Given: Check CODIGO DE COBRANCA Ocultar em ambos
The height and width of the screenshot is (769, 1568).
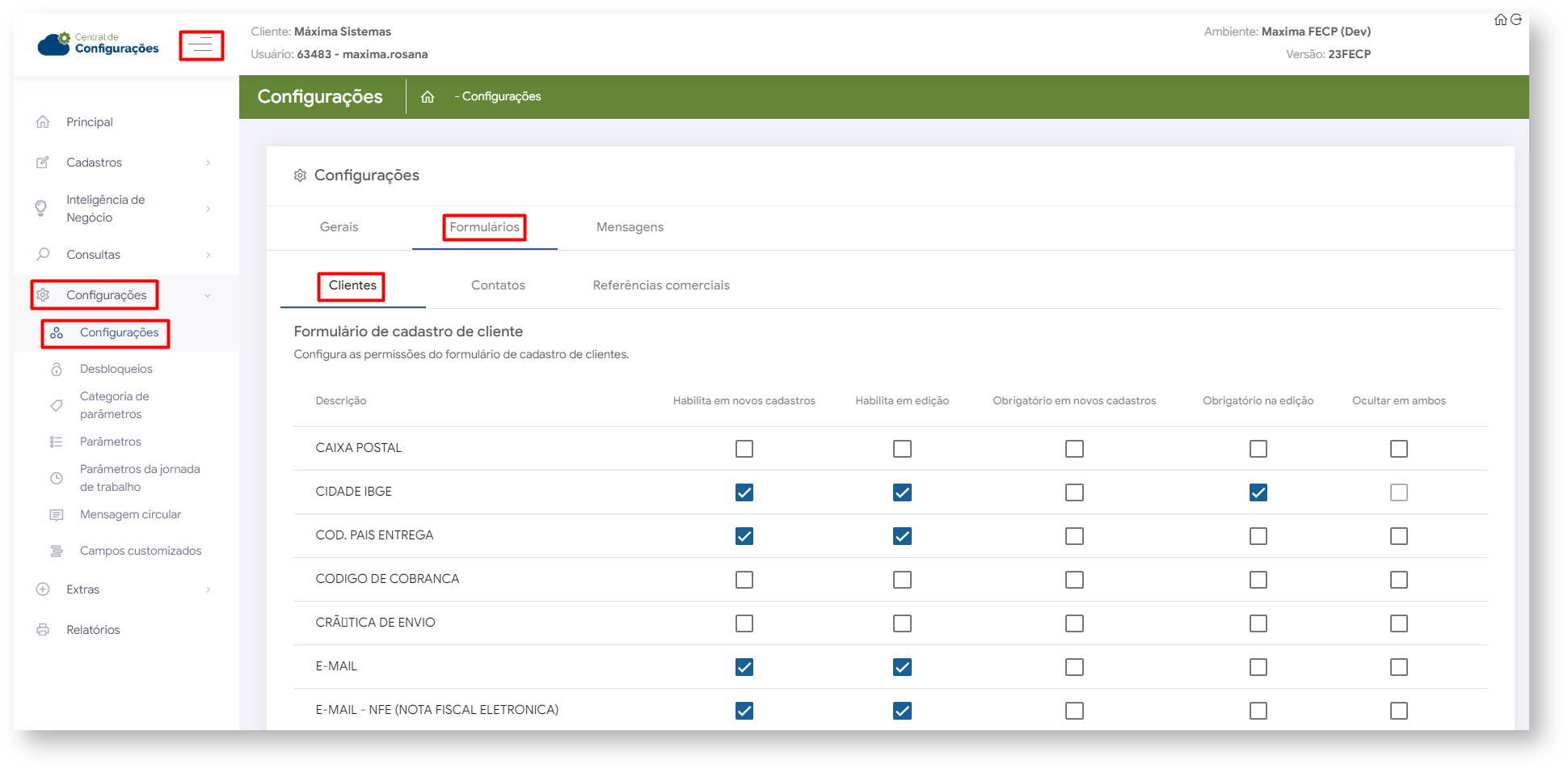Looking at the screenshot, I should pos(1398,580).
